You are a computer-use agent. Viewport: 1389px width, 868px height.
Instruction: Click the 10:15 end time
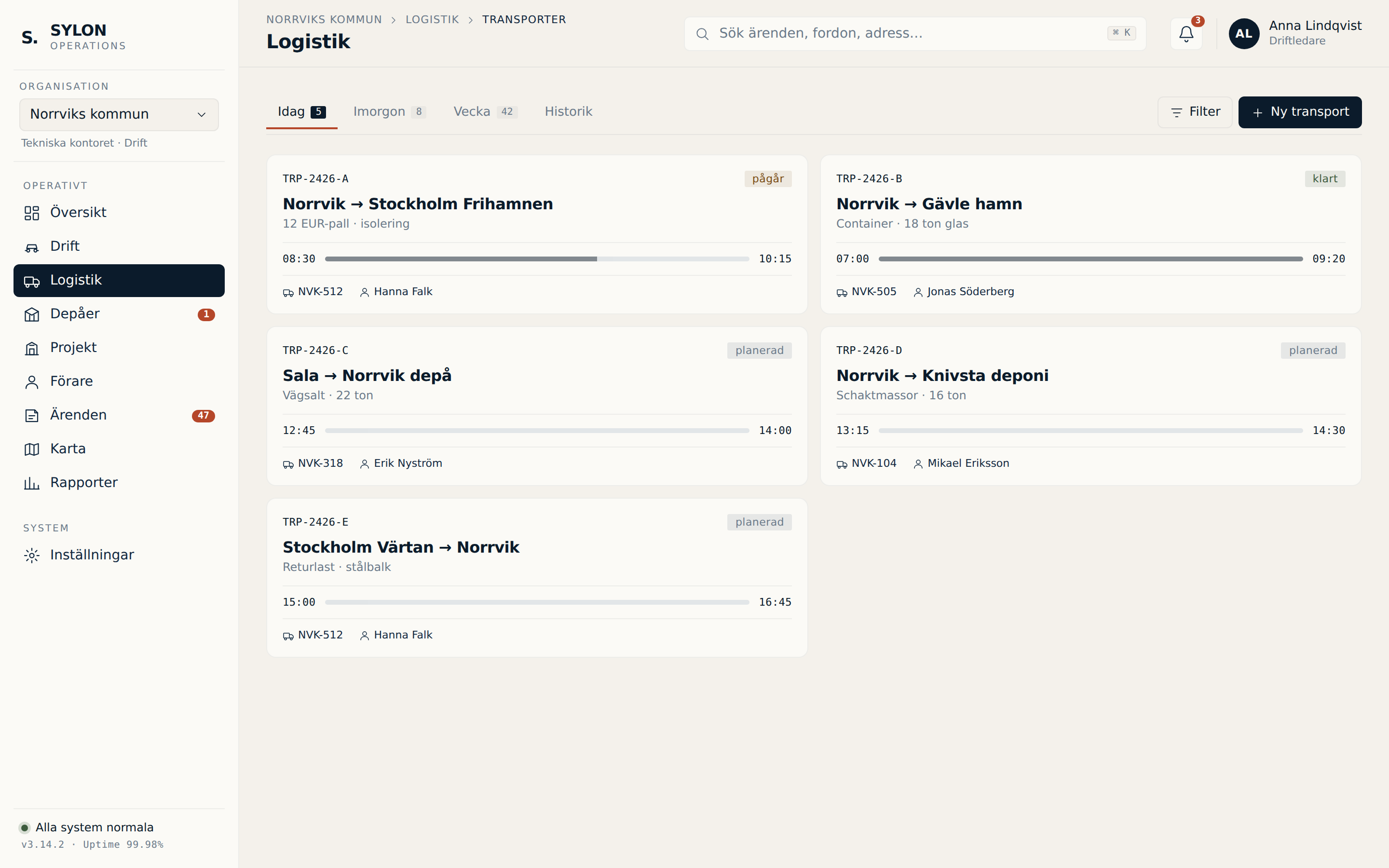coord(775,259)
